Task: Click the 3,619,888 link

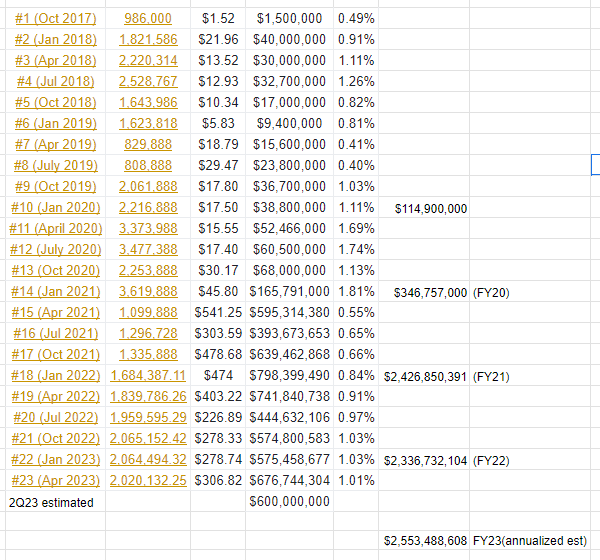Action: pos(148,292)
